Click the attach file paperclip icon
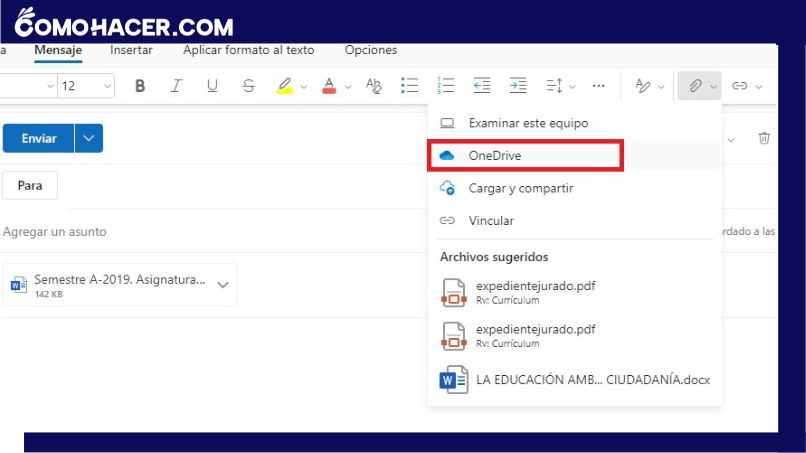This screenshot has width=806, height=453. click(695, 85)
